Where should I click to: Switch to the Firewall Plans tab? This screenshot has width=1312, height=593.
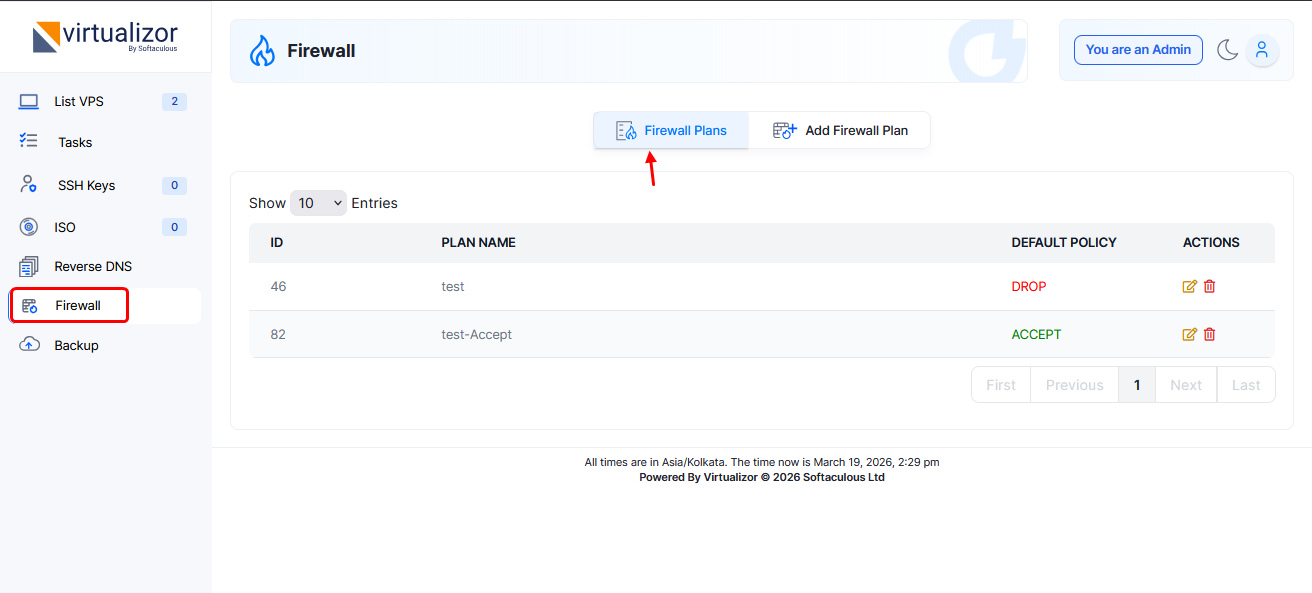click(x=671, y=130)
